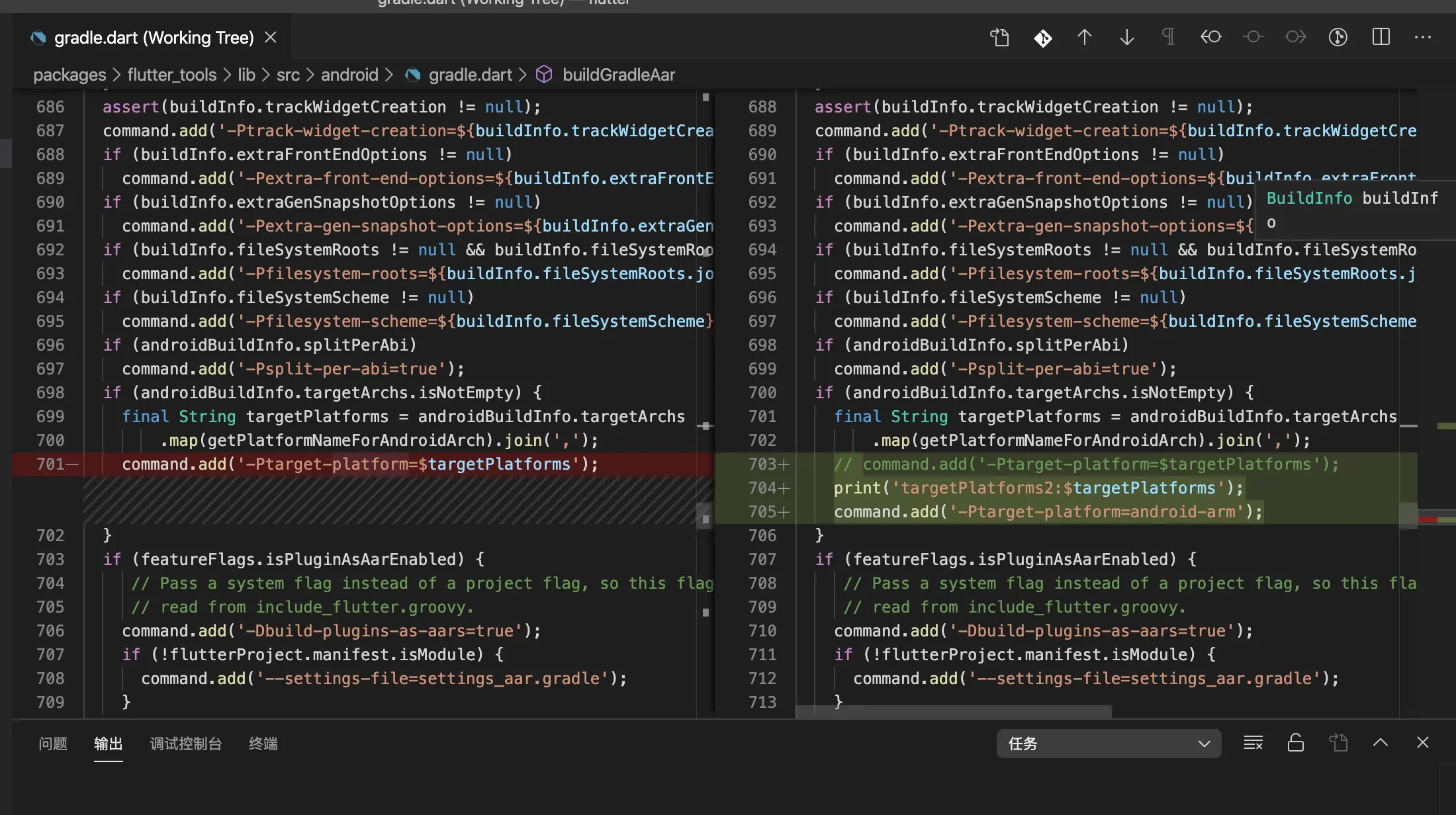This screenshot has height=815, width=1456.
Task: Open the 任务 output channel dropdown
Action: pos(1109,744)
